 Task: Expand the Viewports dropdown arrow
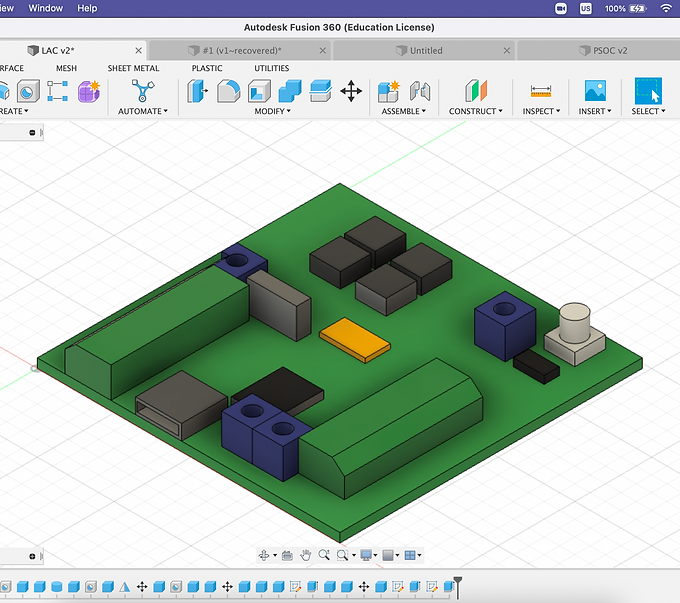click(419, 555)
